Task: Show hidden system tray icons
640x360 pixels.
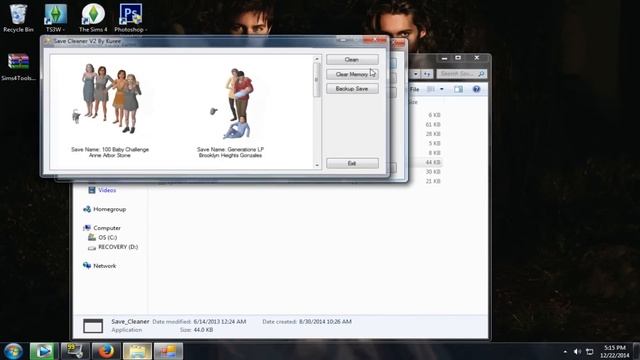Action: [x=565, y=351]
